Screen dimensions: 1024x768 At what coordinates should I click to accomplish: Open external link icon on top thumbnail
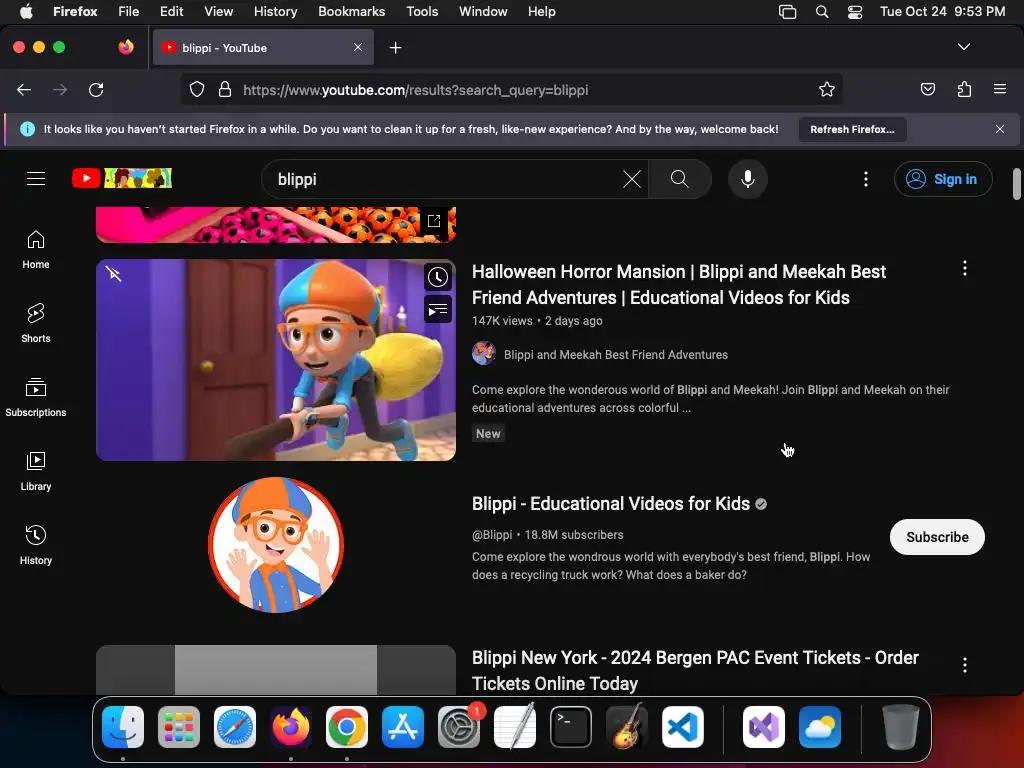point(434,221)
